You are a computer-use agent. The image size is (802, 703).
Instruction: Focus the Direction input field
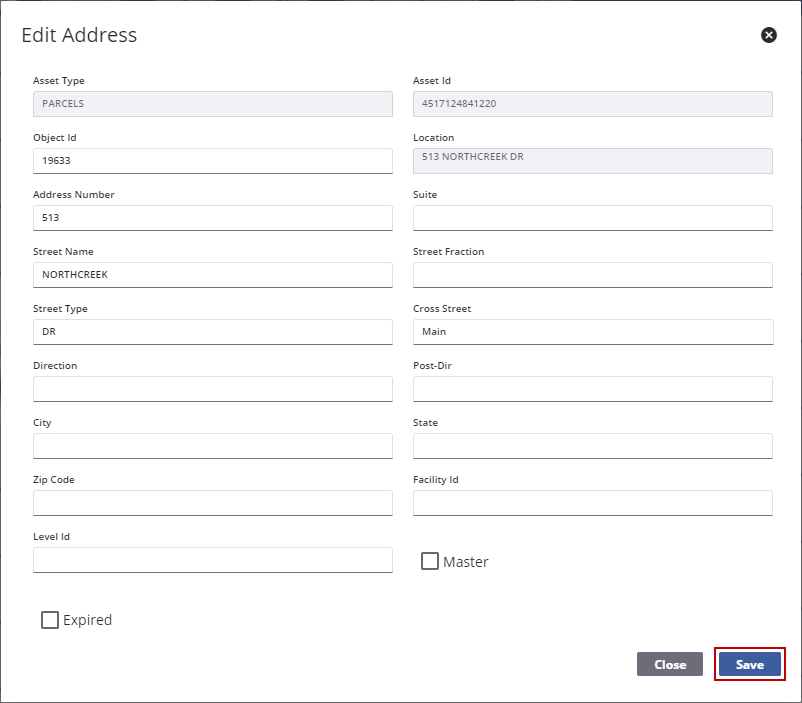(213, 389)
